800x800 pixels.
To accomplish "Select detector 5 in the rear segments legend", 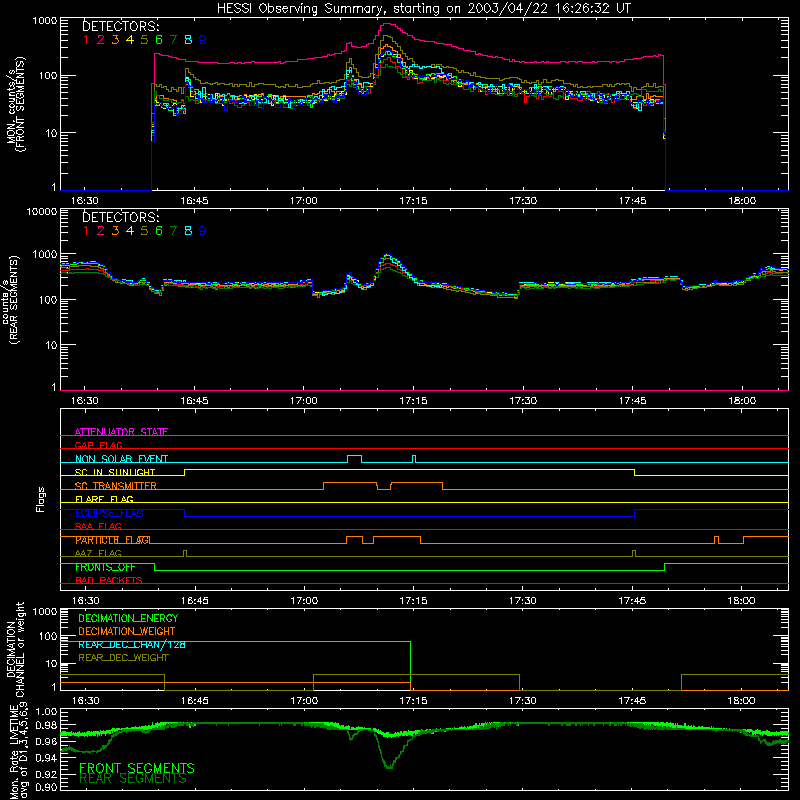I will click(x=144, y=231).
